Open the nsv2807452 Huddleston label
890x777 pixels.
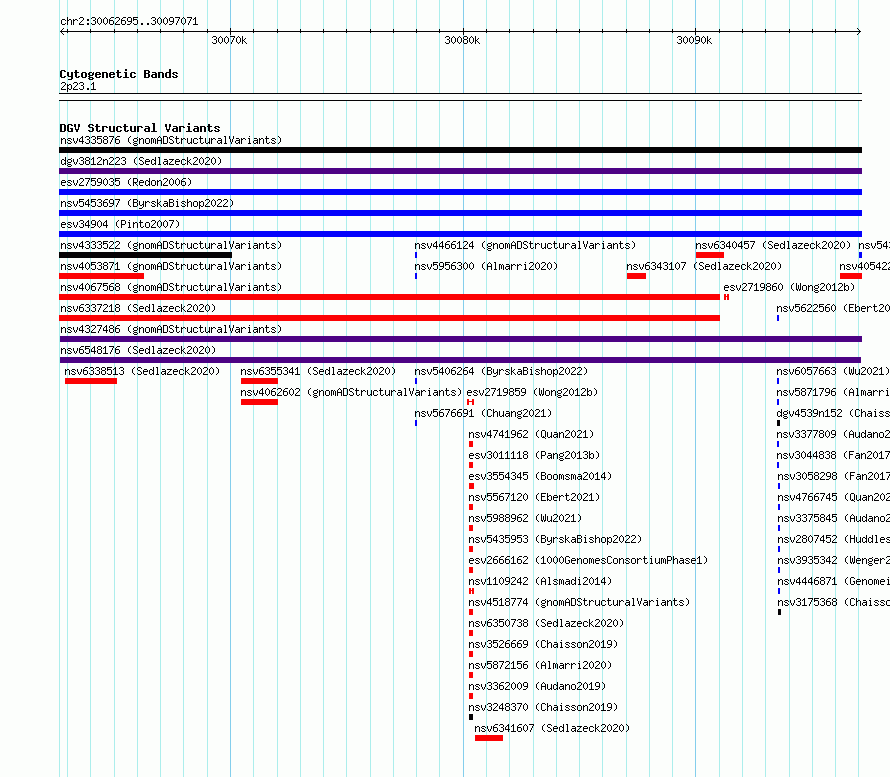833,539
